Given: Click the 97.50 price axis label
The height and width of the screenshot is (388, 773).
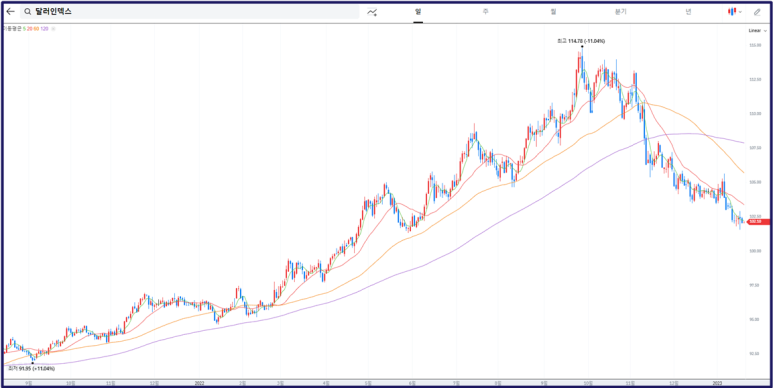Looking at the screenshot, I should click(755, 285).
